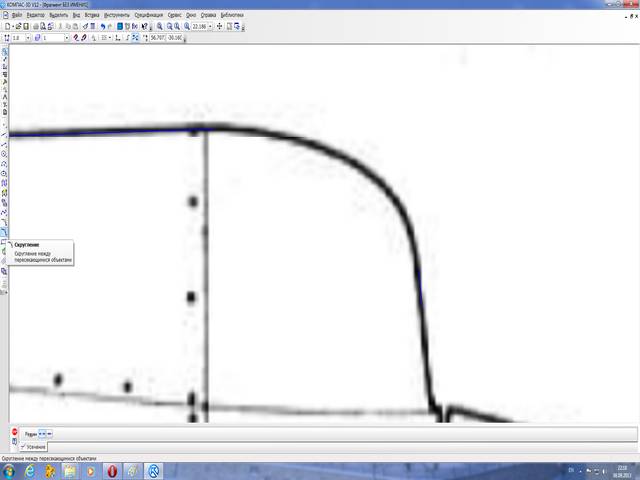Click the Windows Start button
Image resolution: width=640 pixels, height=480 pixels.
coord(8,470)
